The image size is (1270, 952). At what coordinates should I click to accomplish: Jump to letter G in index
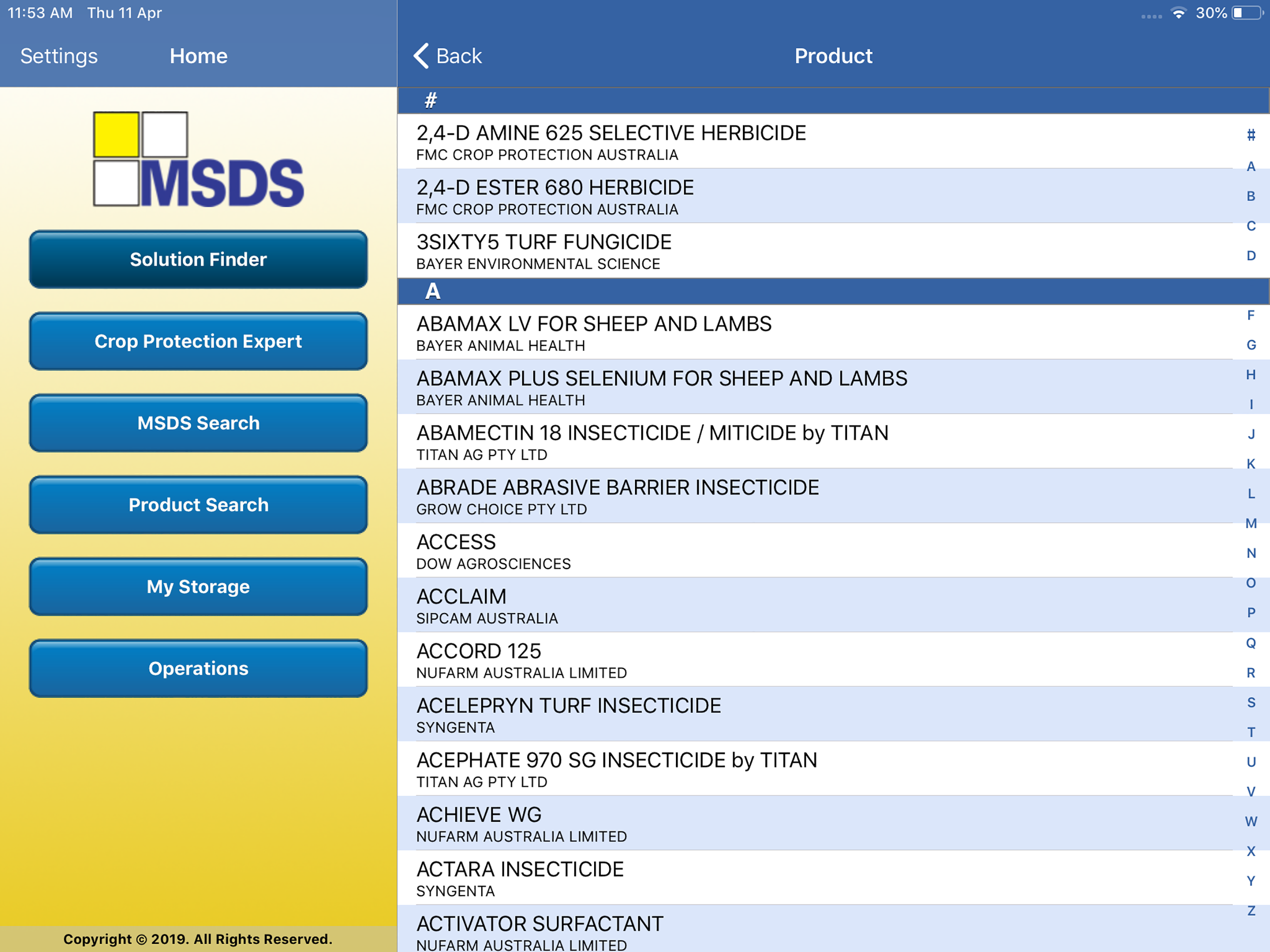1251,345
